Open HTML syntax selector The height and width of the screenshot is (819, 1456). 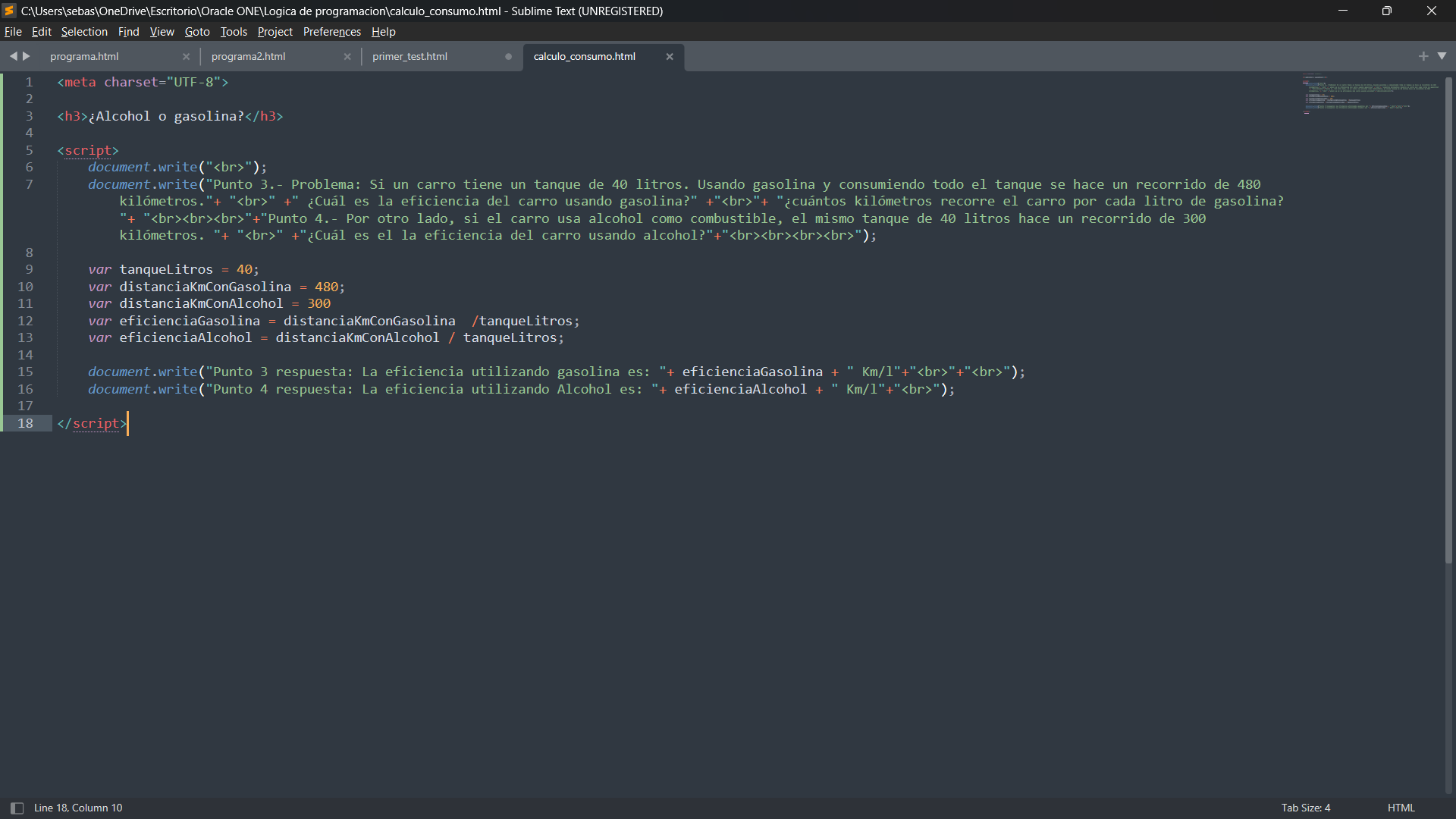pyautogui.click(x=1401, y=808)
